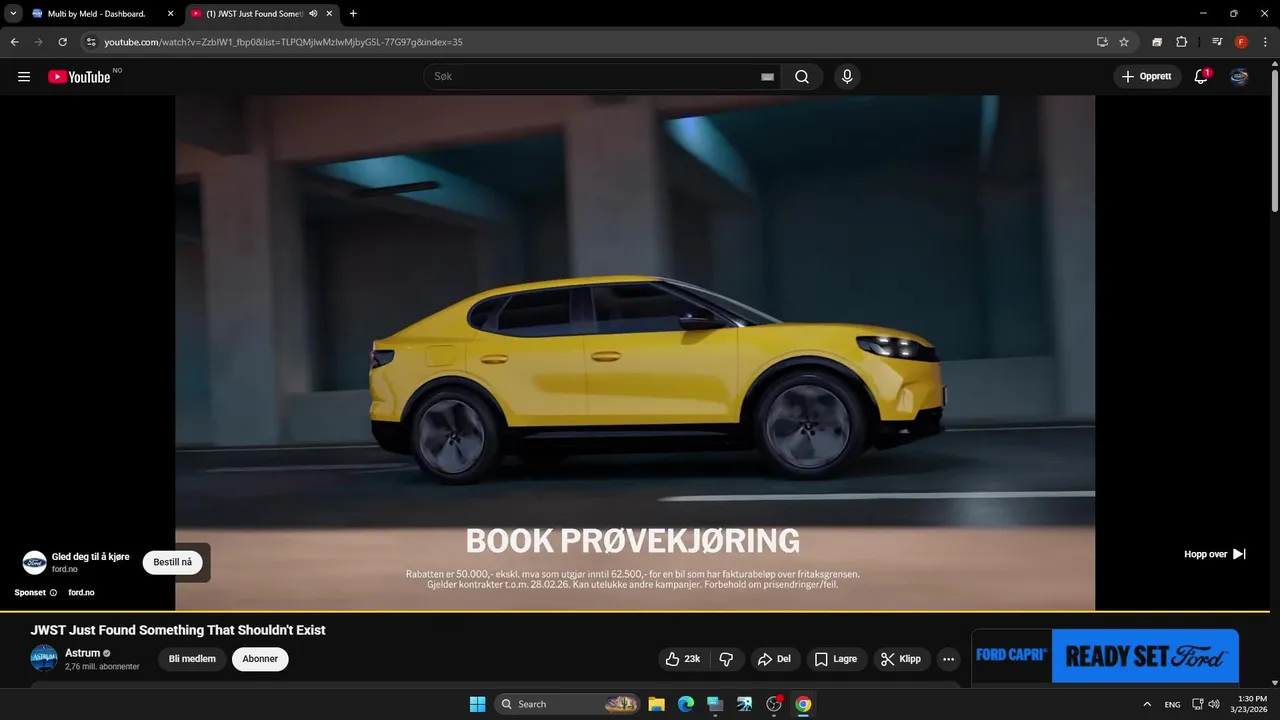Open OBS Studio taskbar icon
The width and height of the screenshot is (1280, 720).
773,704
